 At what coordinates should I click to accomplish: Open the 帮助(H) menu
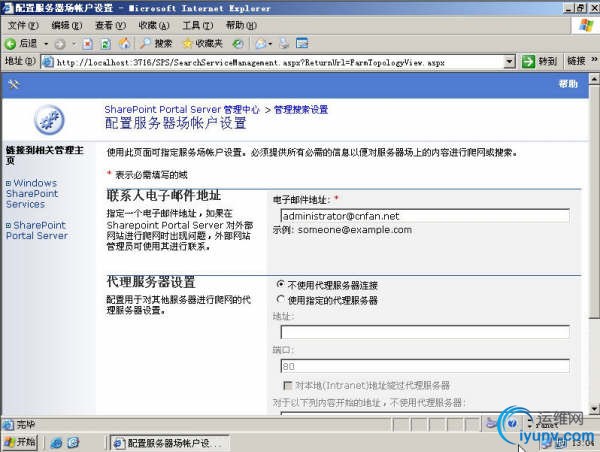point(241,26)
